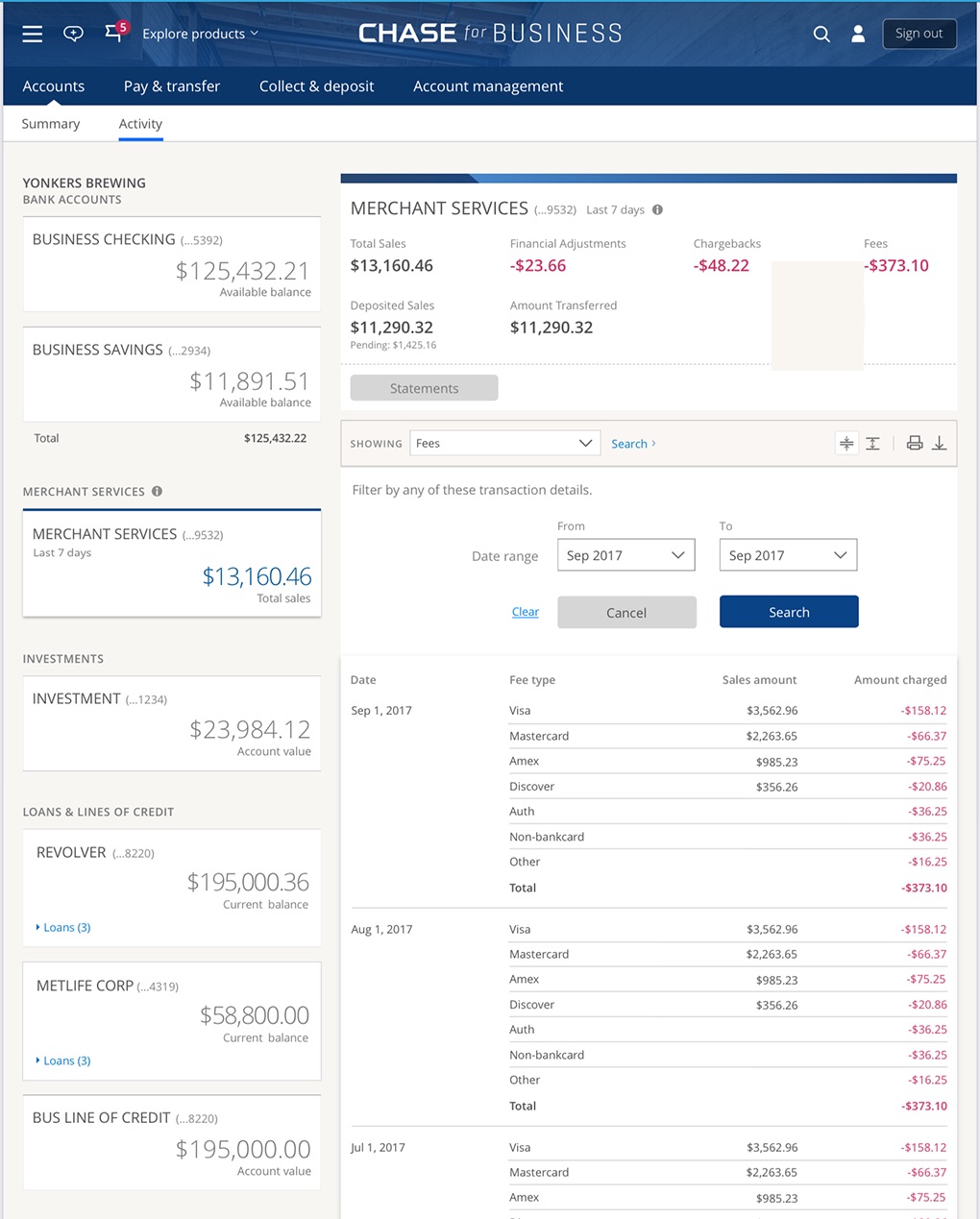Click the Chase for Business logo
Image resolution: width=980 pixels, height=1219 pixels.
pyautogui.click(x=490, y=34)
